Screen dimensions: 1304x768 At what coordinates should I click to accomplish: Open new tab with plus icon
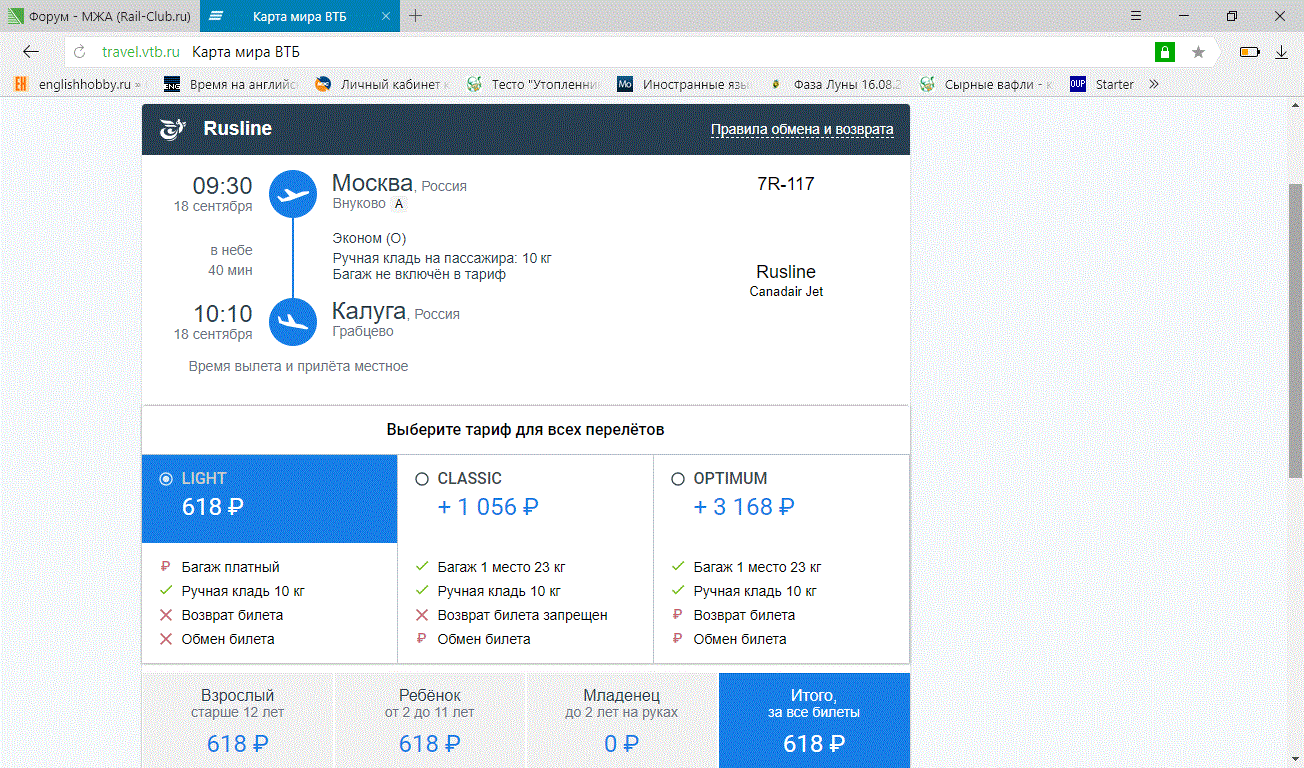(x=416, y=16)
